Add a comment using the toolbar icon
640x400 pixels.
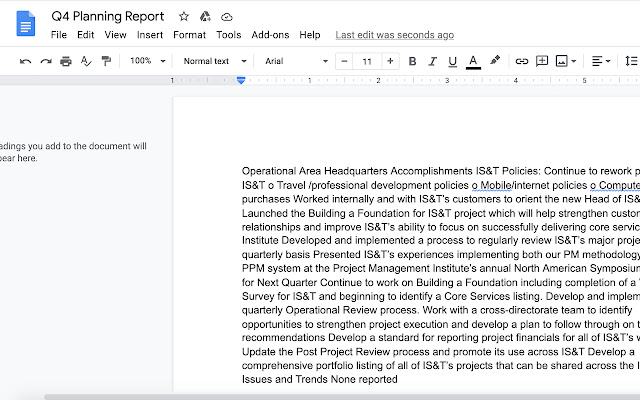pos(541,61)
